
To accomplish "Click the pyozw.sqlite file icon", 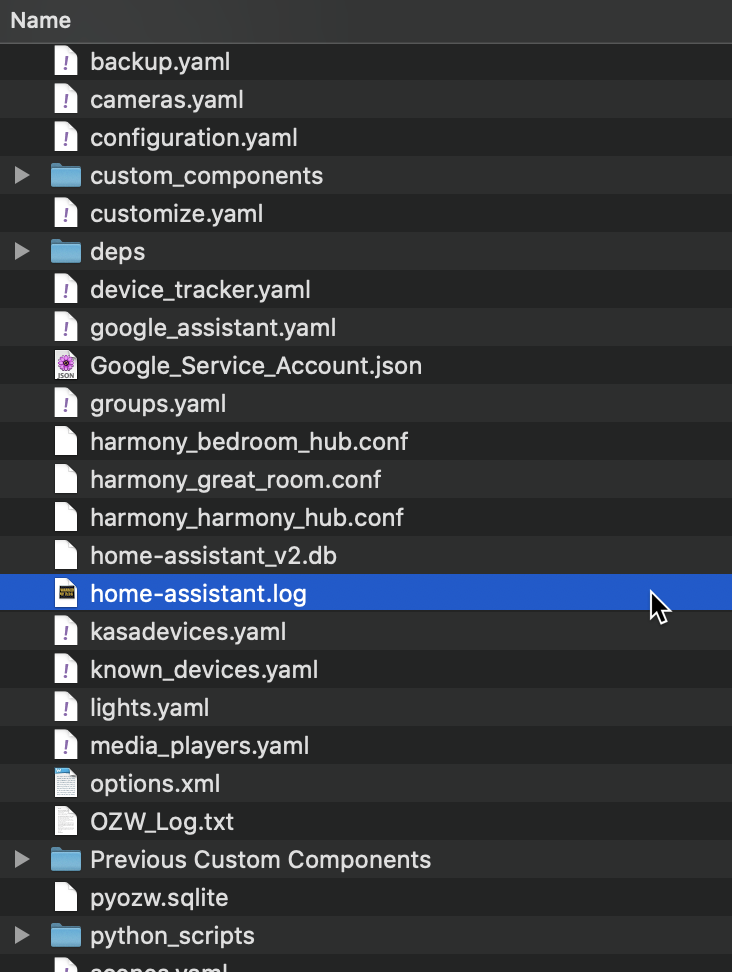I will coord(65,898).
